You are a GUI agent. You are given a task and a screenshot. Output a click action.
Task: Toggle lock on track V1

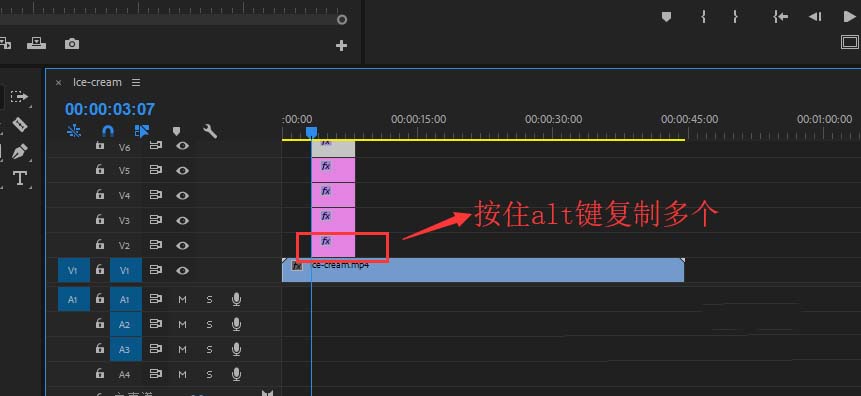click(x=99, y=270)
